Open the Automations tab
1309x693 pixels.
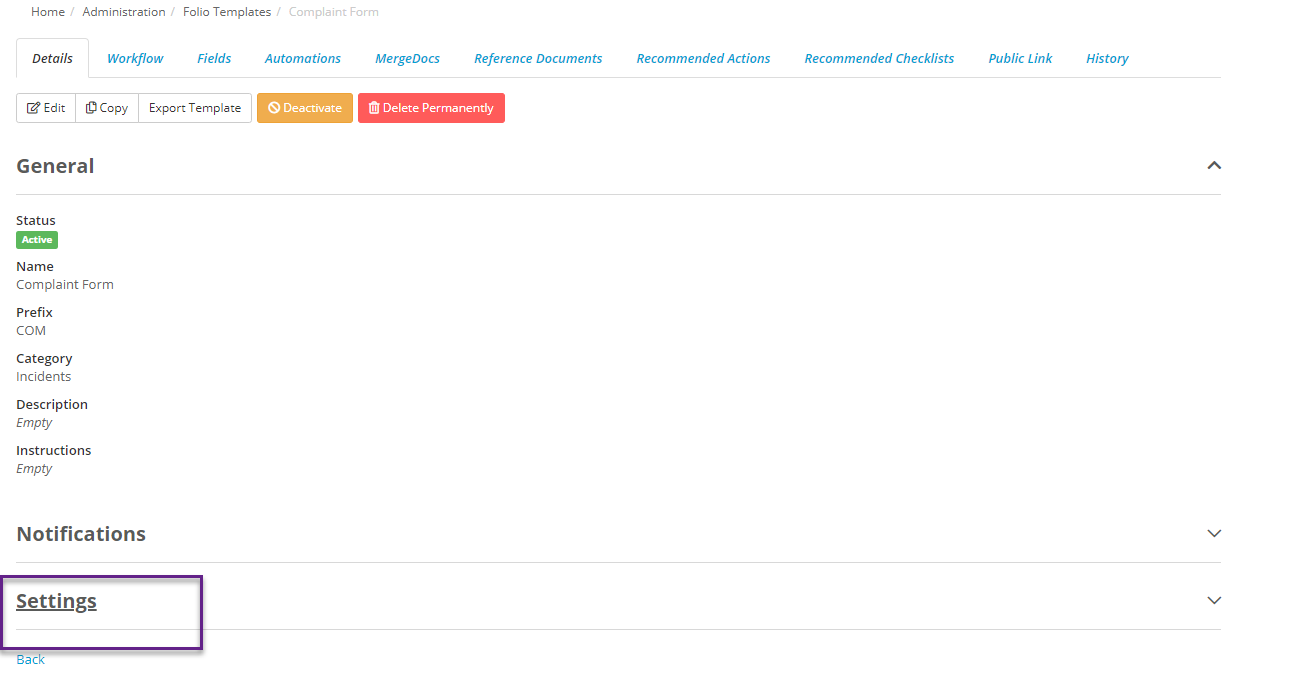pyautogui.click(x=303, y=58)
